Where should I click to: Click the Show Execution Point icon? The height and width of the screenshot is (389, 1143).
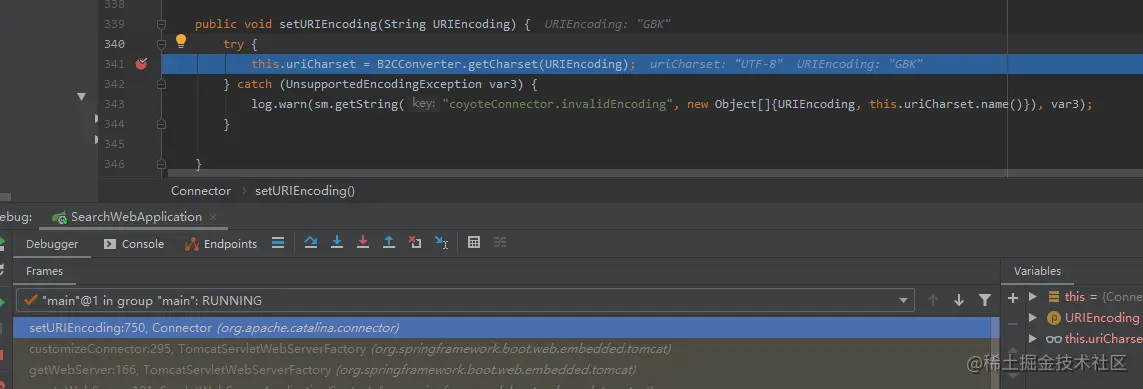click(x=278, y=243)
